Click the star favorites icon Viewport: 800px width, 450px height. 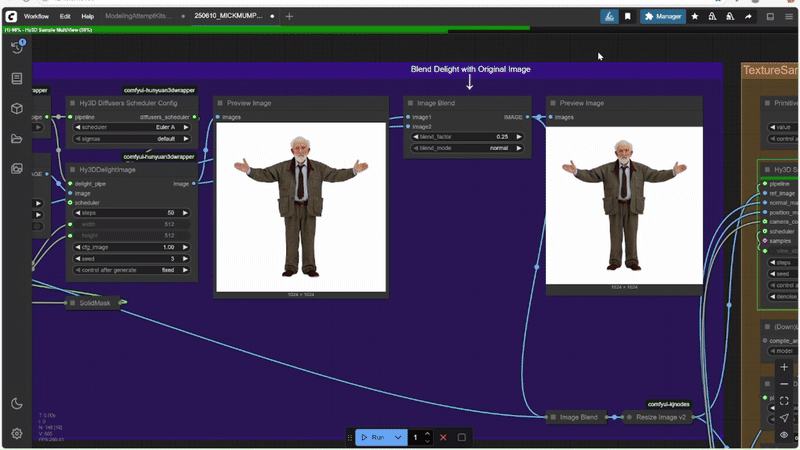[695, 16]
